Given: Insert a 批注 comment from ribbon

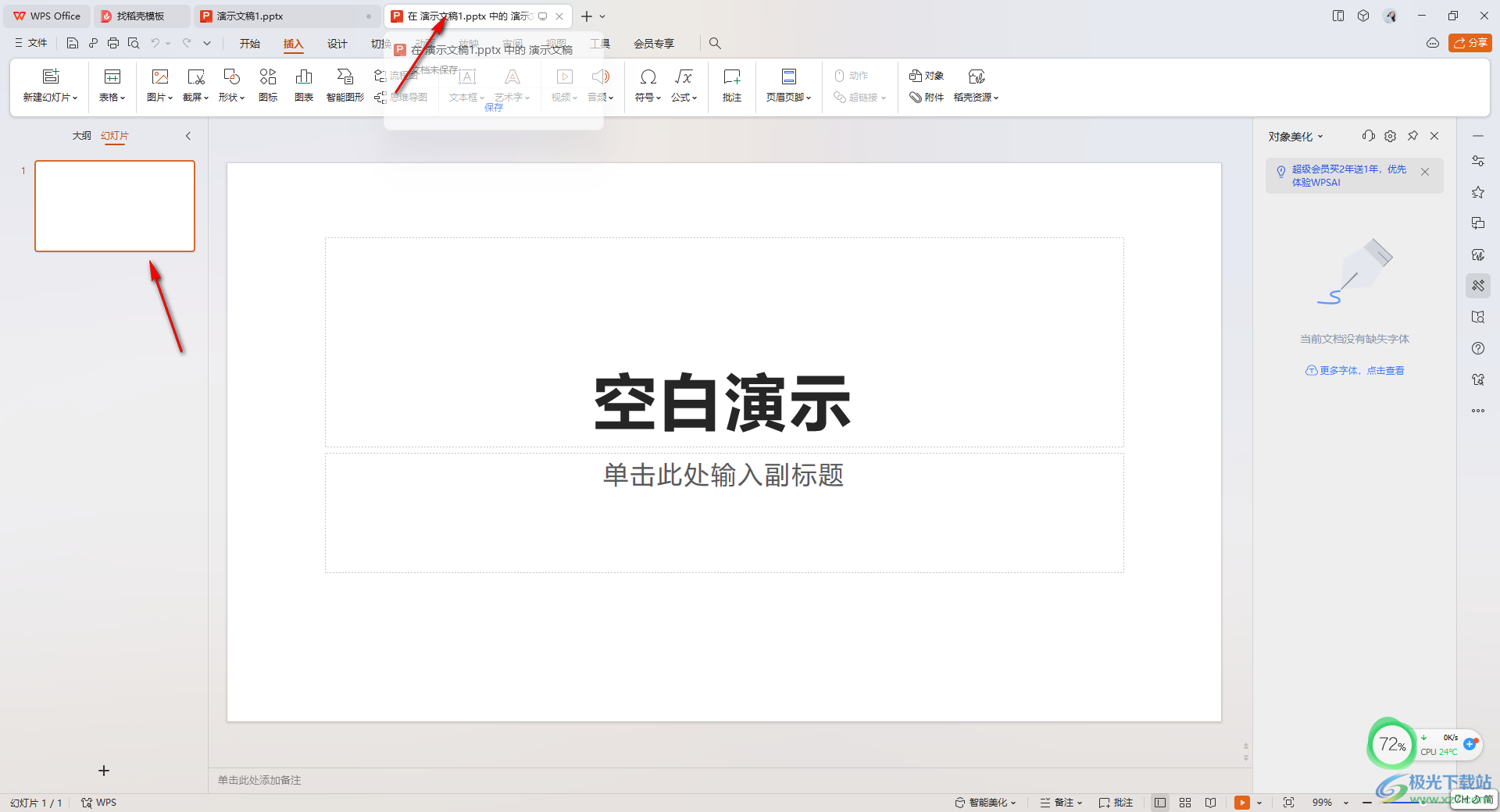Looking at the screenshot, I should tap(732, 84).
